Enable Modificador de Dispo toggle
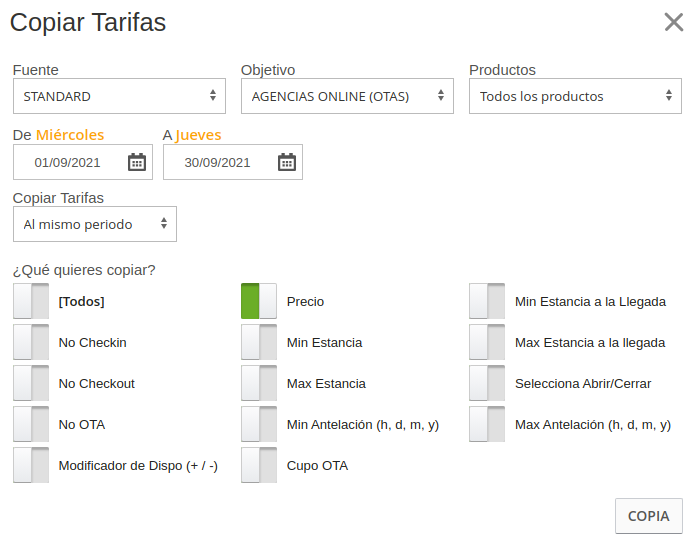694x548 pixels. point(31,465)
